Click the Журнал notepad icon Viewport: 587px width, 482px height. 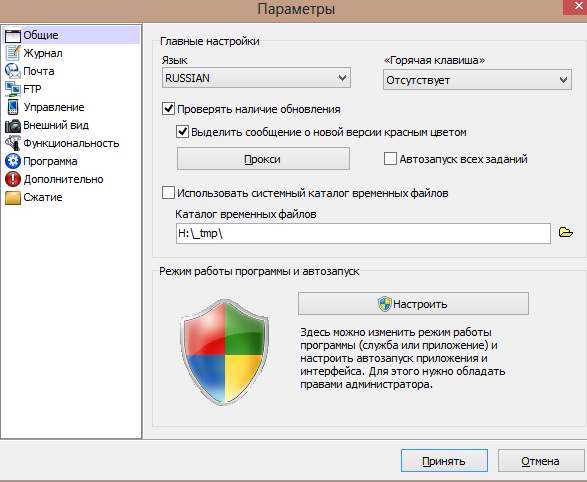click(12, 53)
